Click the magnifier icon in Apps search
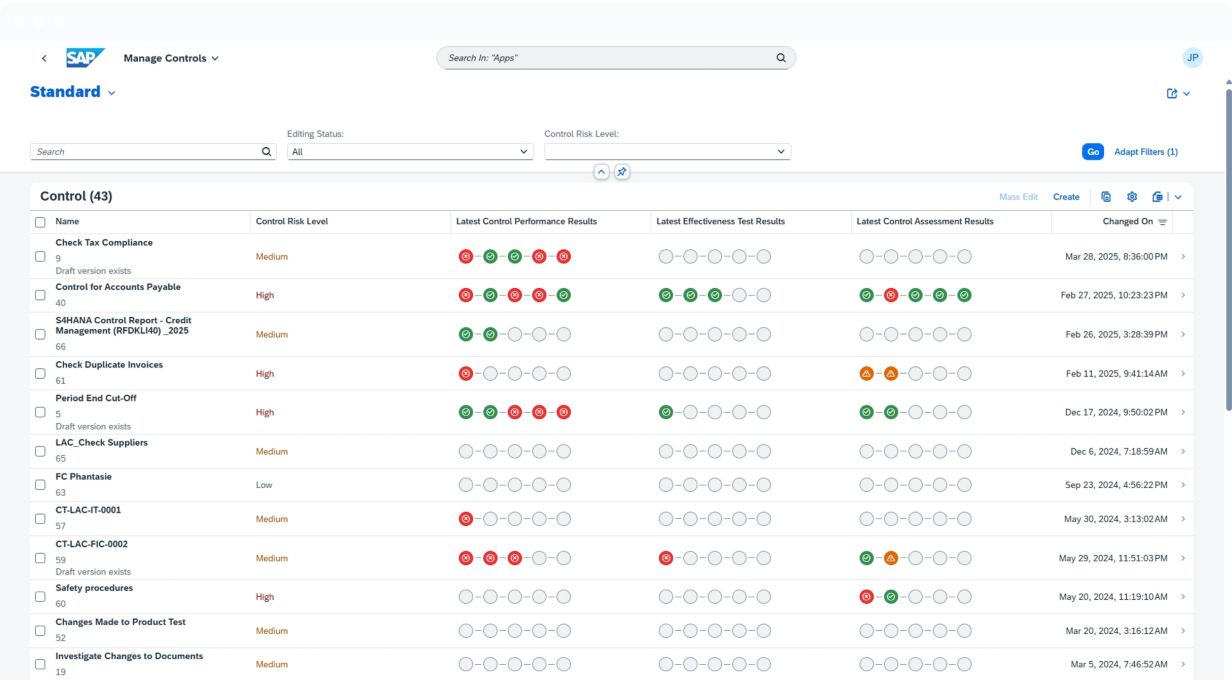The image size is (1232, 680). pyautogui.click(x=781, y=58)
